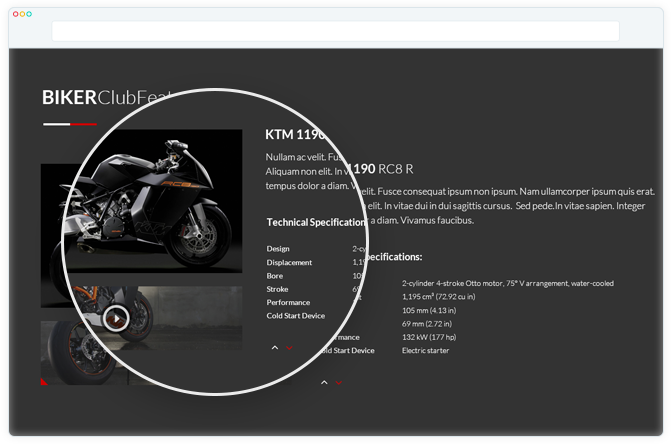This screenshot has width=671, height=445.
Task: Click the magnified red down chevron arrow
Action: click(289, 348)
